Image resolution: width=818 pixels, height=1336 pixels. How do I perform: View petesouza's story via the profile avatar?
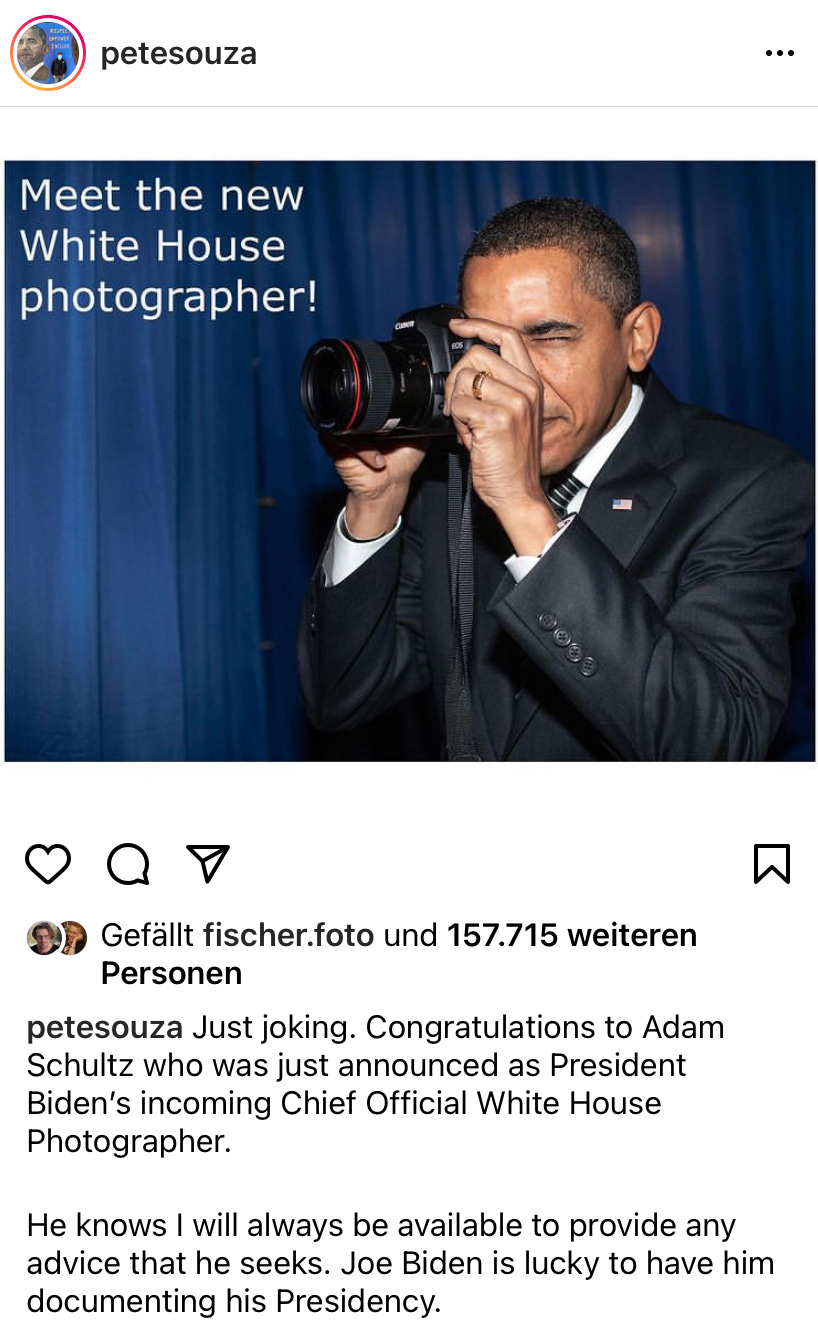pos(47,53)
